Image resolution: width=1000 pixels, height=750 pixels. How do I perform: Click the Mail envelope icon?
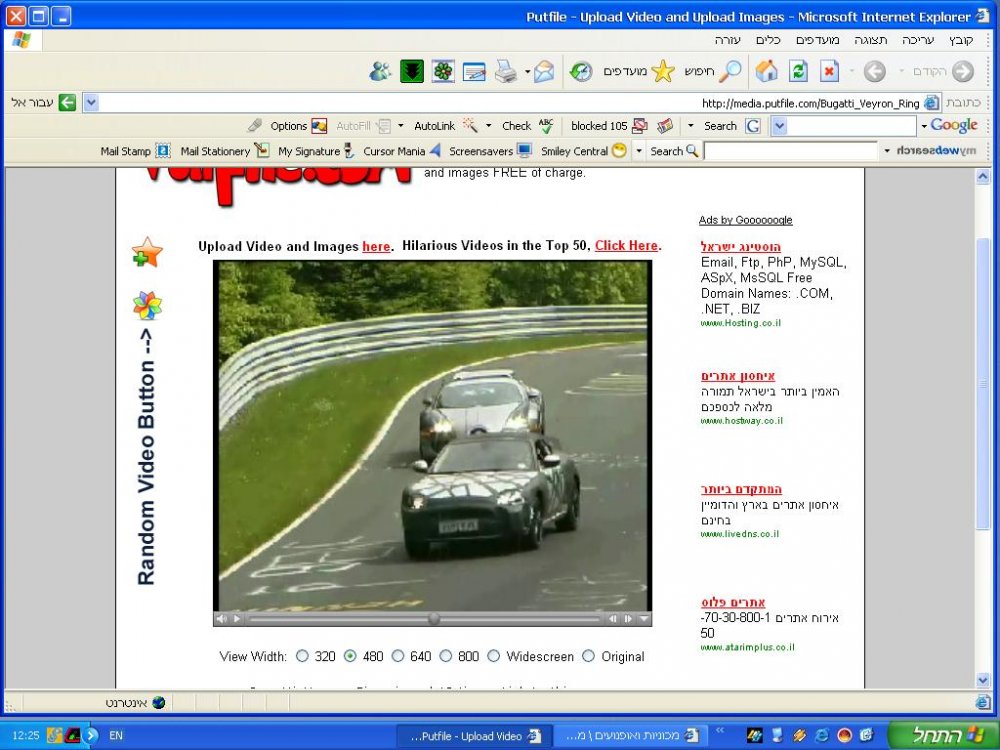tap(544, 71)
